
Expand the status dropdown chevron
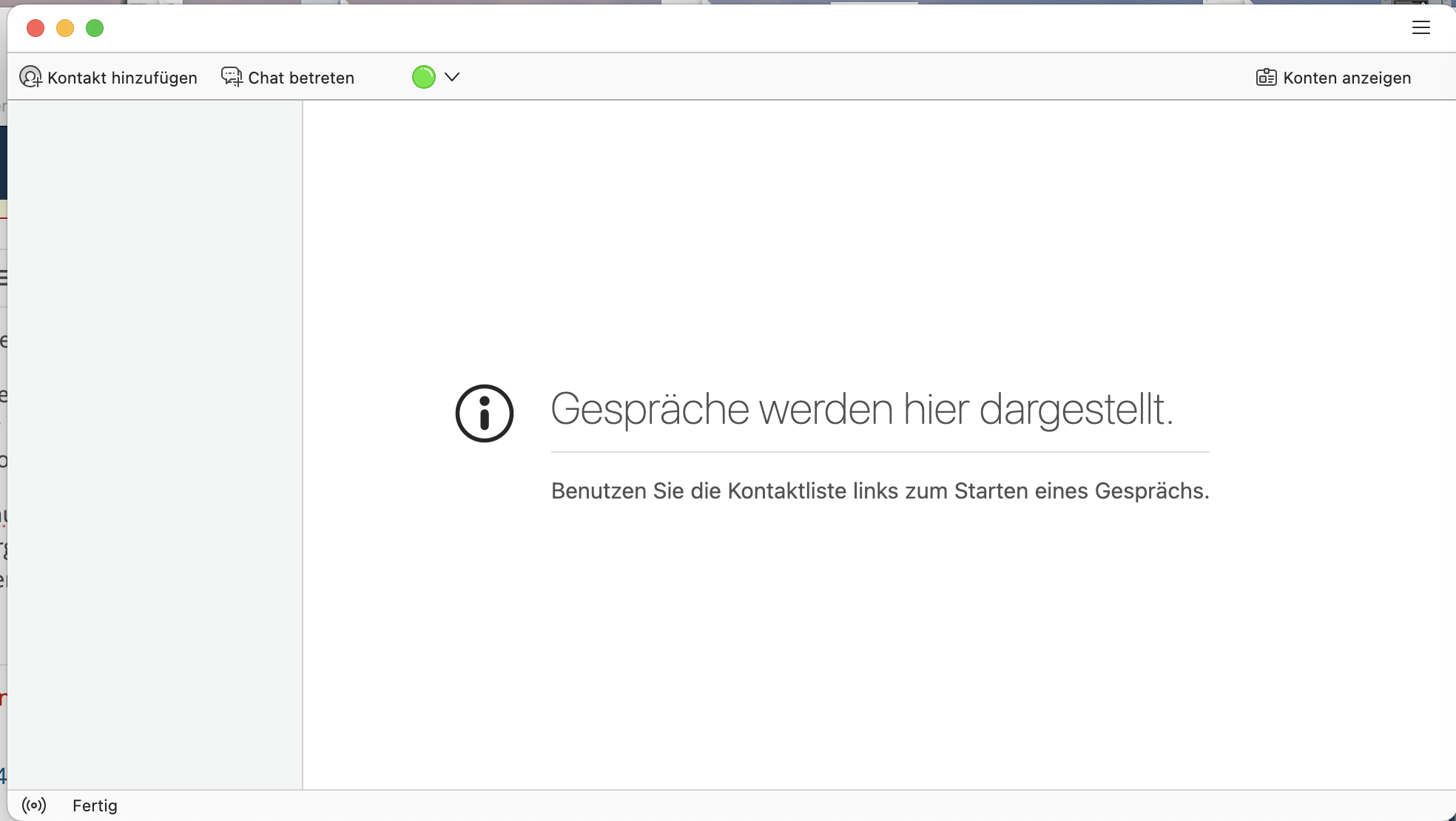452,77
